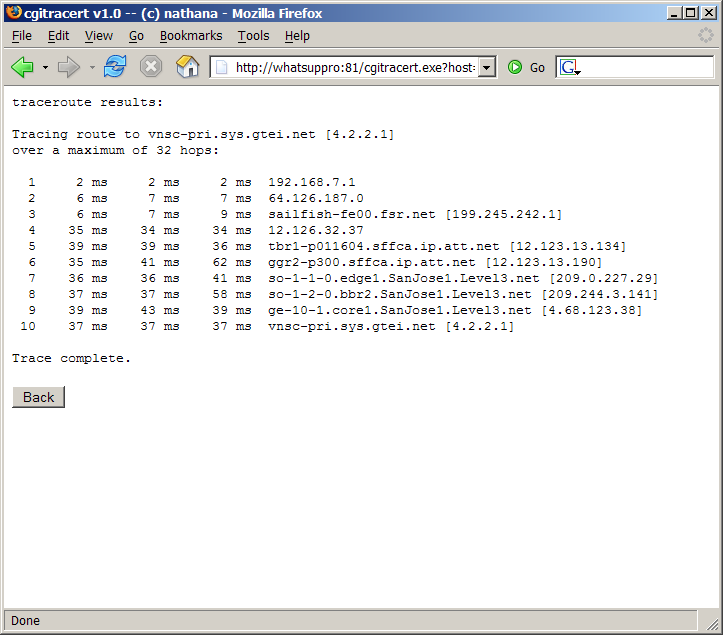723x635 pixels.
Task: Open the File menu
Action: click(22, 36)
